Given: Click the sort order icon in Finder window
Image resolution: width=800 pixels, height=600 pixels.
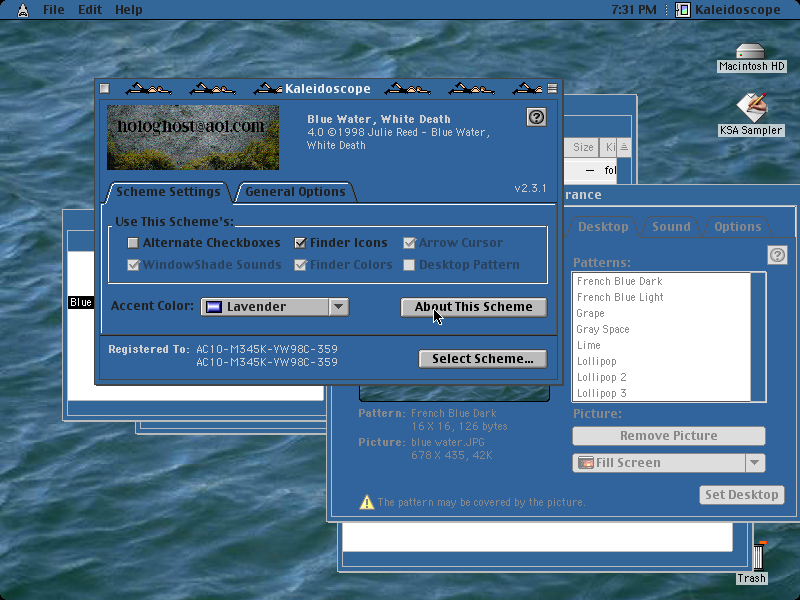Looking at the screenshot, I should tap(623, 147).
